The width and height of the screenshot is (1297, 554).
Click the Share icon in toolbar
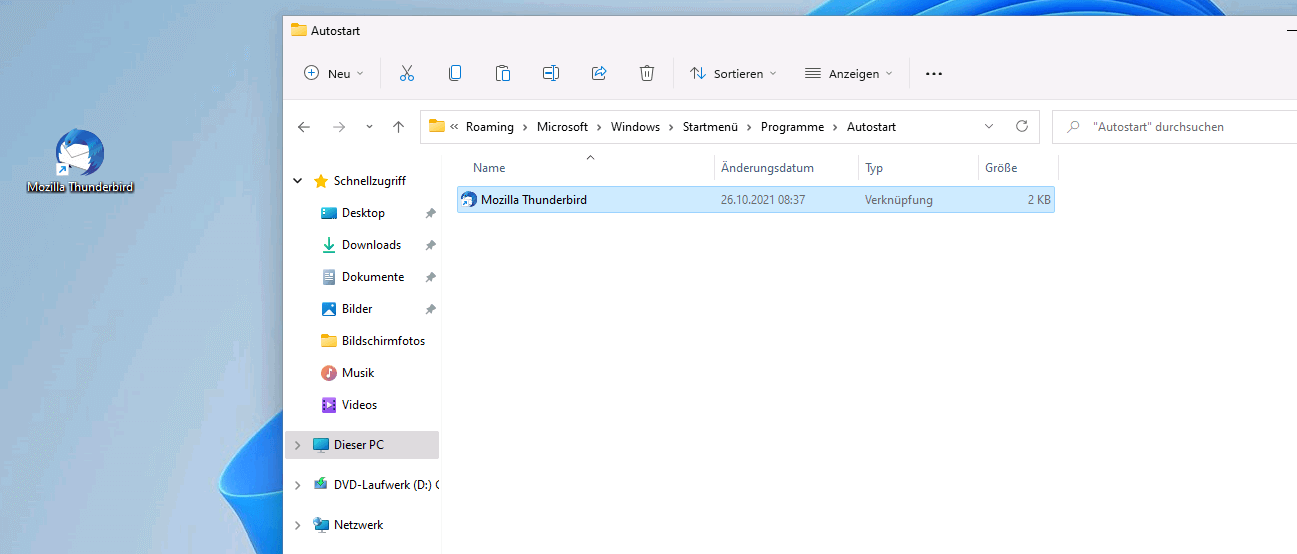(x=599, y=73)
